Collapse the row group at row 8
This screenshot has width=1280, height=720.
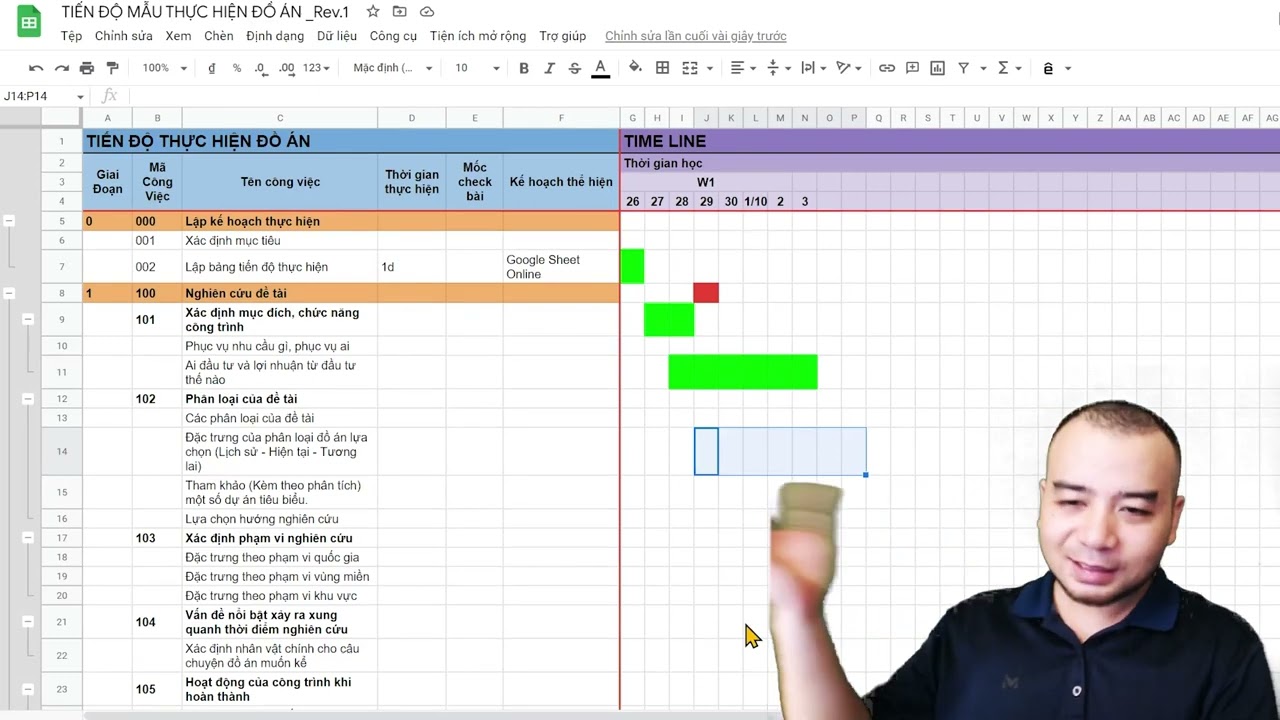9,293
